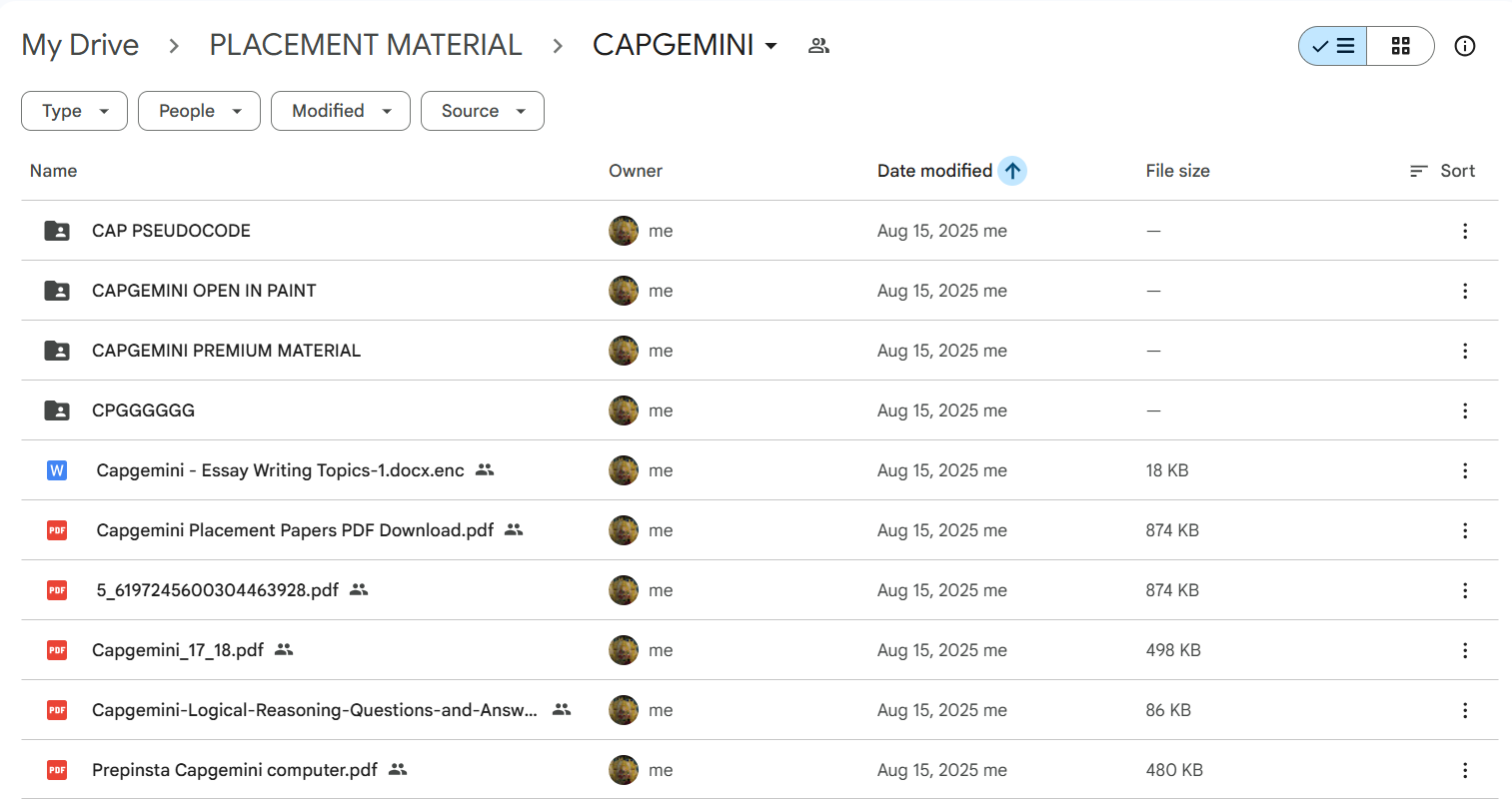Expand the CAPGEMINI breadcrumb dropdown arrow
This screenshot has height=801, width=1512.
point(770,45)
